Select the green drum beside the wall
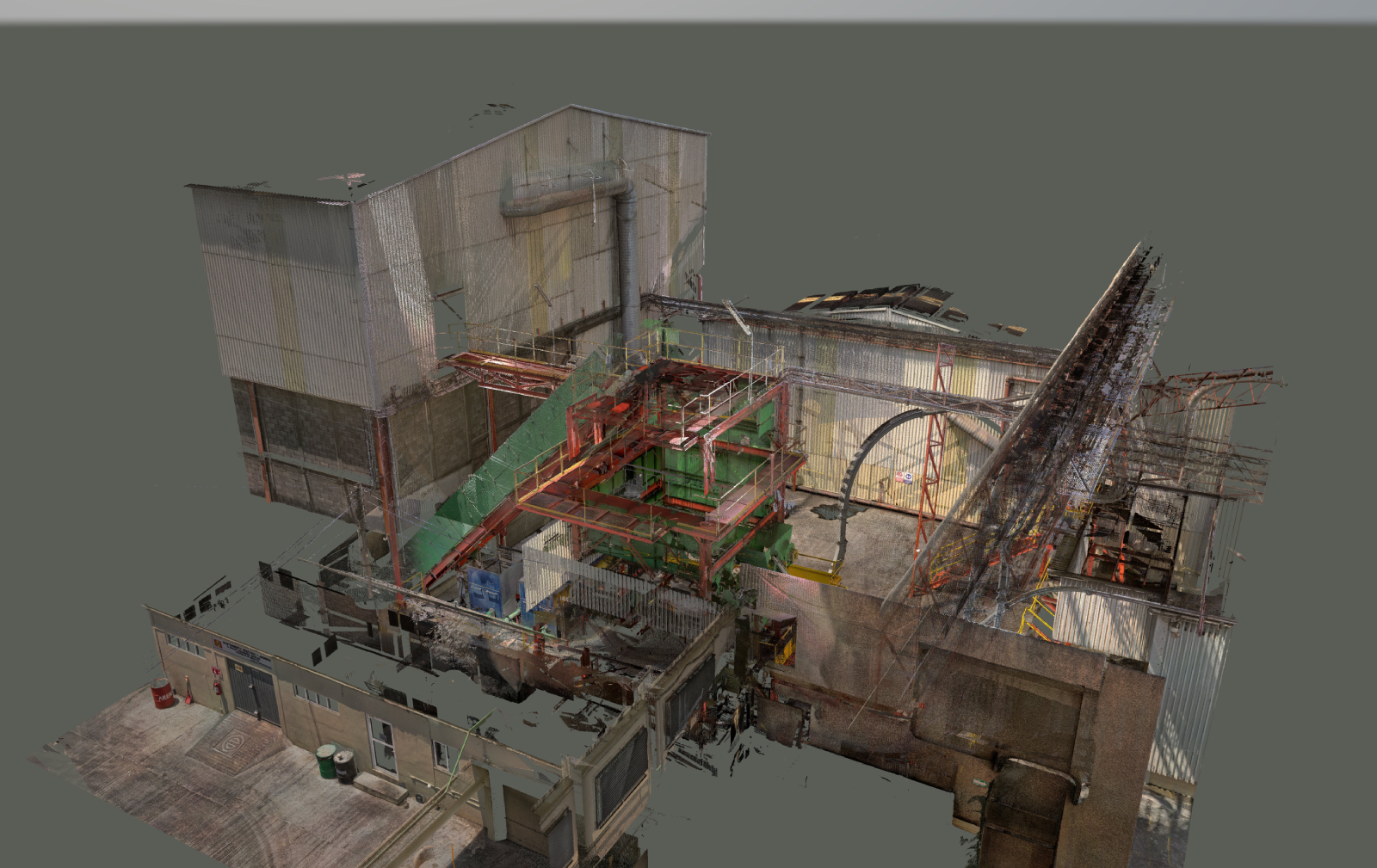 tap(326, 761)
